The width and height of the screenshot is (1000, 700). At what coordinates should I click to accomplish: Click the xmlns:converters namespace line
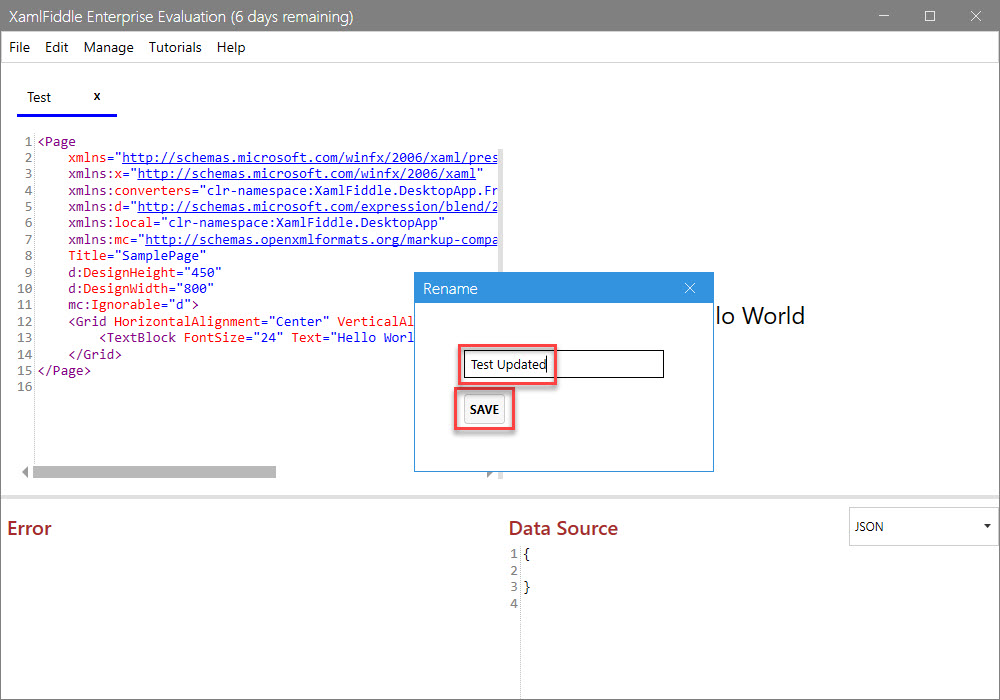tap(283, 191)
